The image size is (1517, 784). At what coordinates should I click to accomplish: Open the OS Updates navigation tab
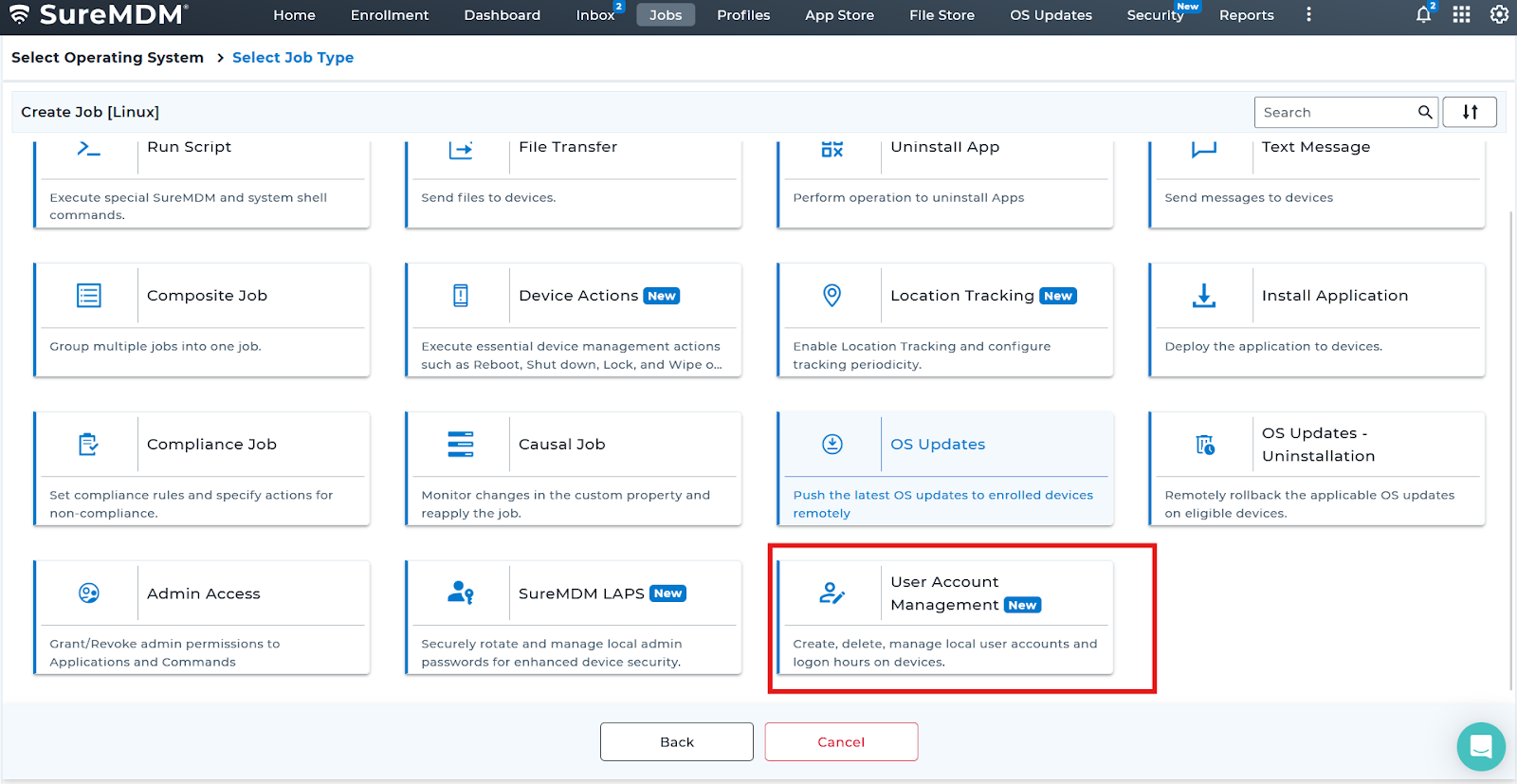tap(1051, 15)
